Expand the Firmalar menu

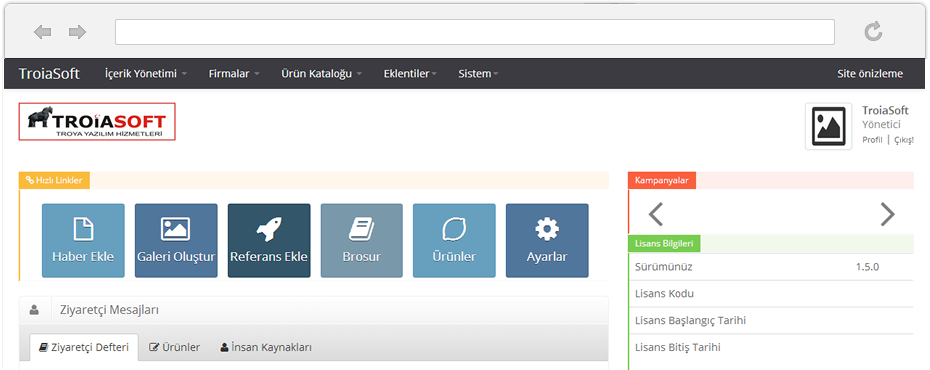coord(234,74)
